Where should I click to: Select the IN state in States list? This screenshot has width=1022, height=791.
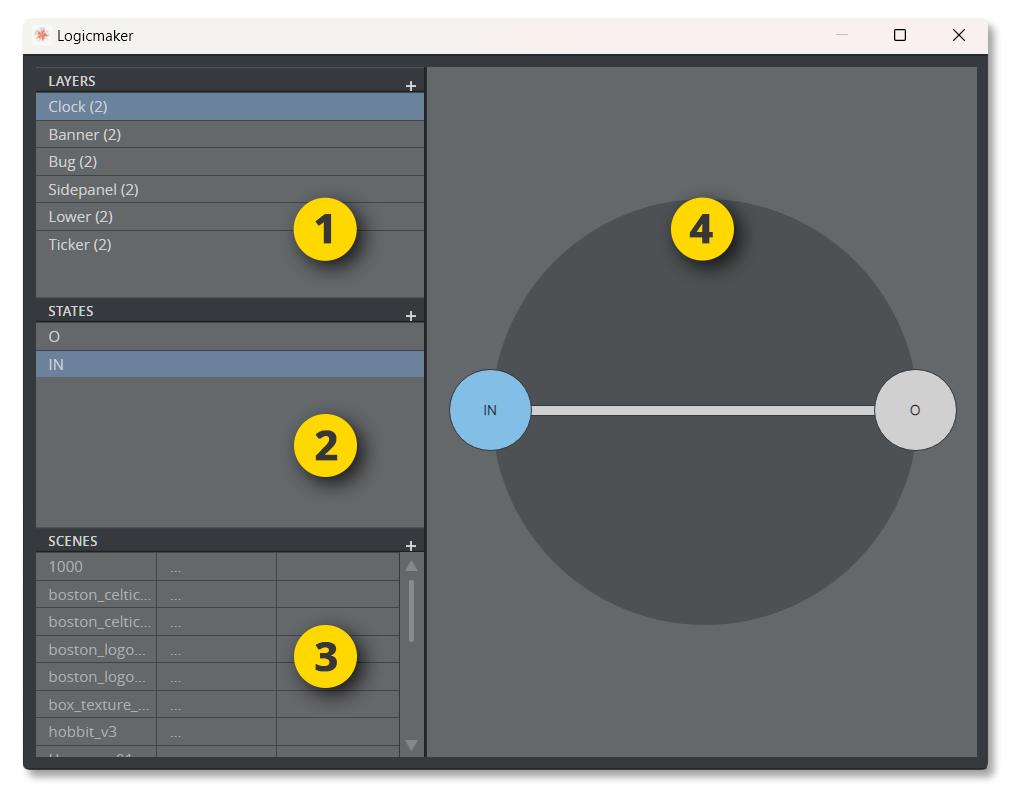[56, 365]
